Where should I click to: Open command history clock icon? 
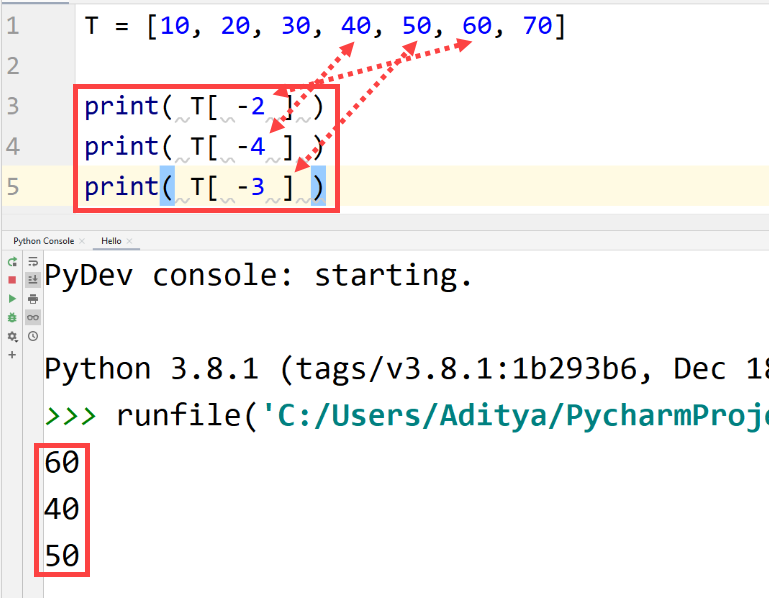[33, 336]
